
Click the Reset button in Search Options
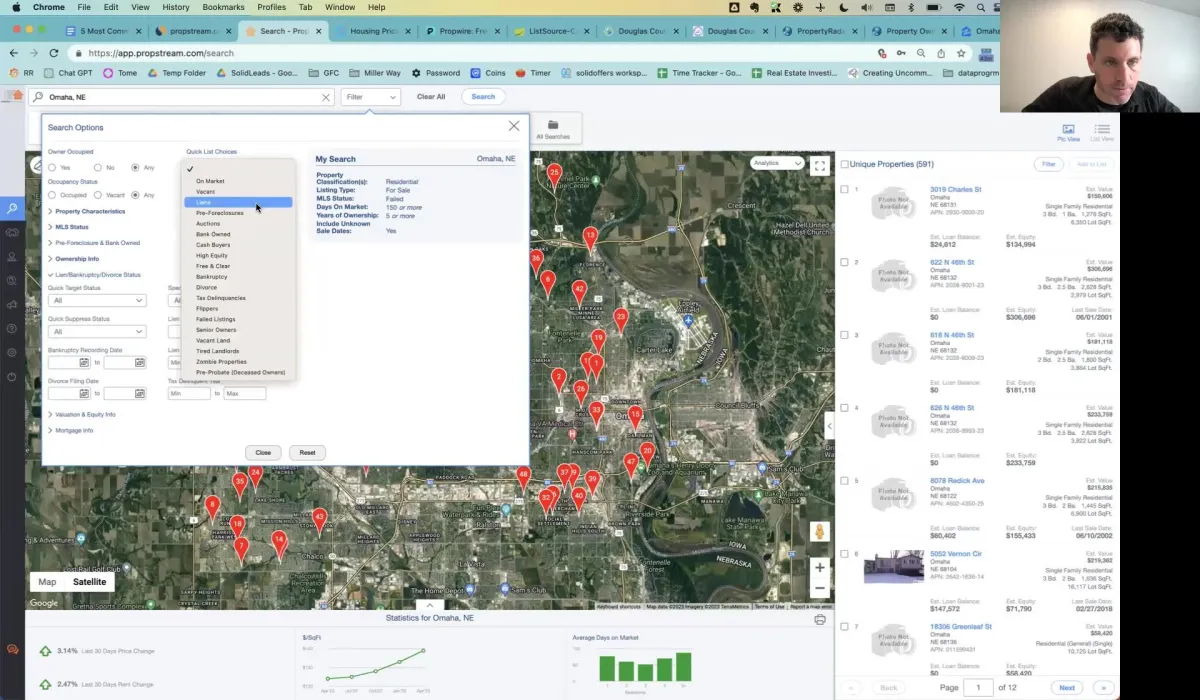click(x=307, y=452)
